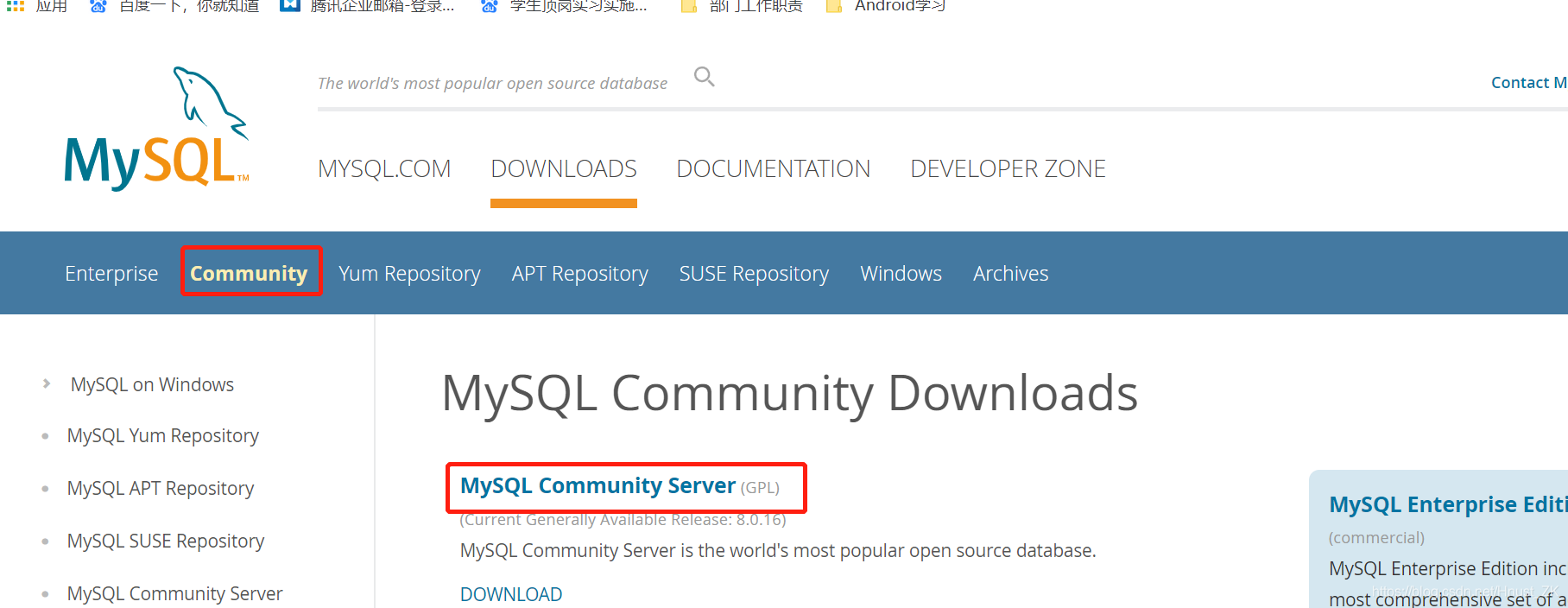Click the (commercial) label in Enterprise panel
Image resolution: width=1568 pixels, height=608 pixels.
(x=1376, y=537)
